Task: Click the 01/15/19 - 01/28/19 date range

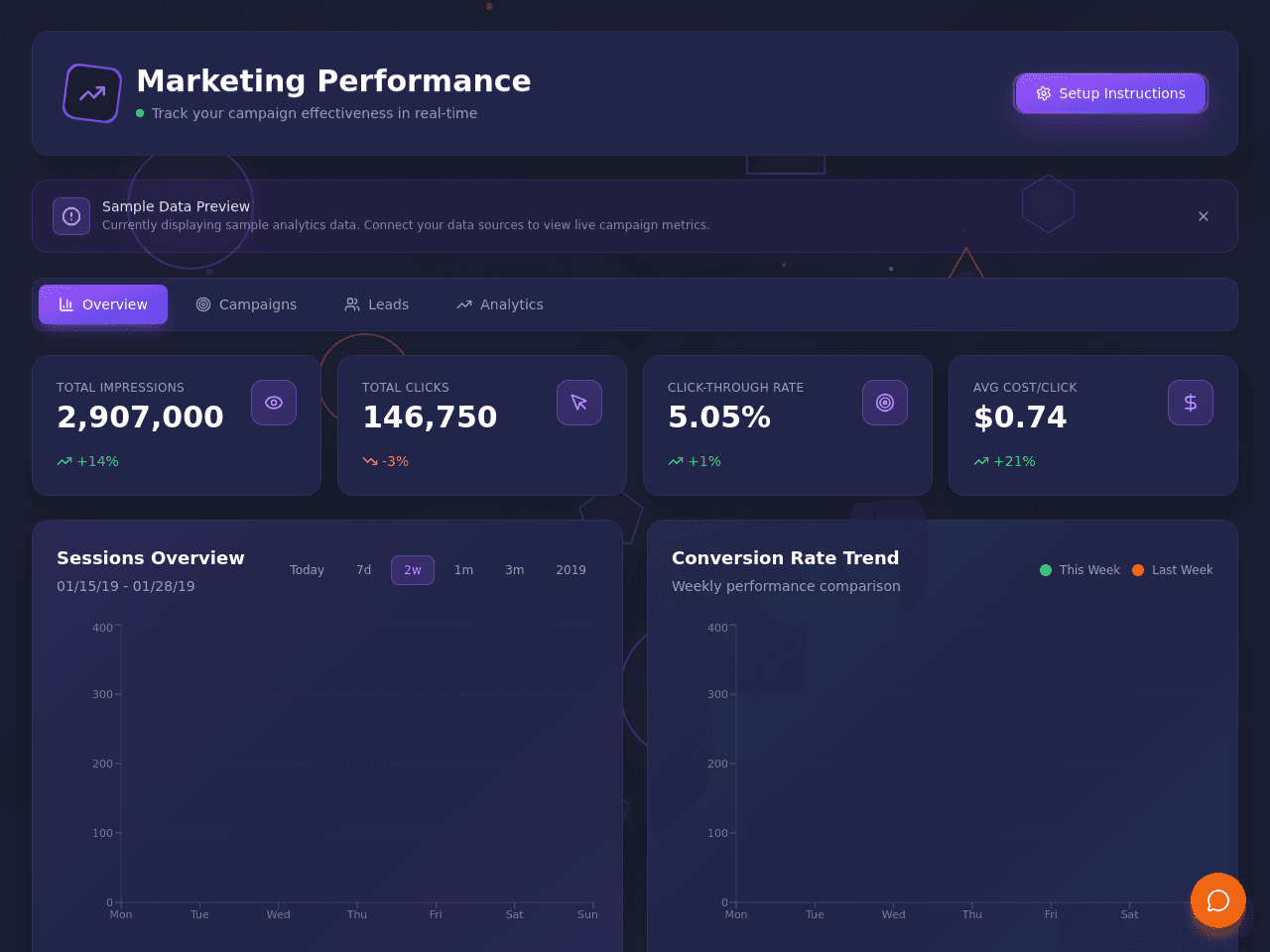Action: click(126, 586)
